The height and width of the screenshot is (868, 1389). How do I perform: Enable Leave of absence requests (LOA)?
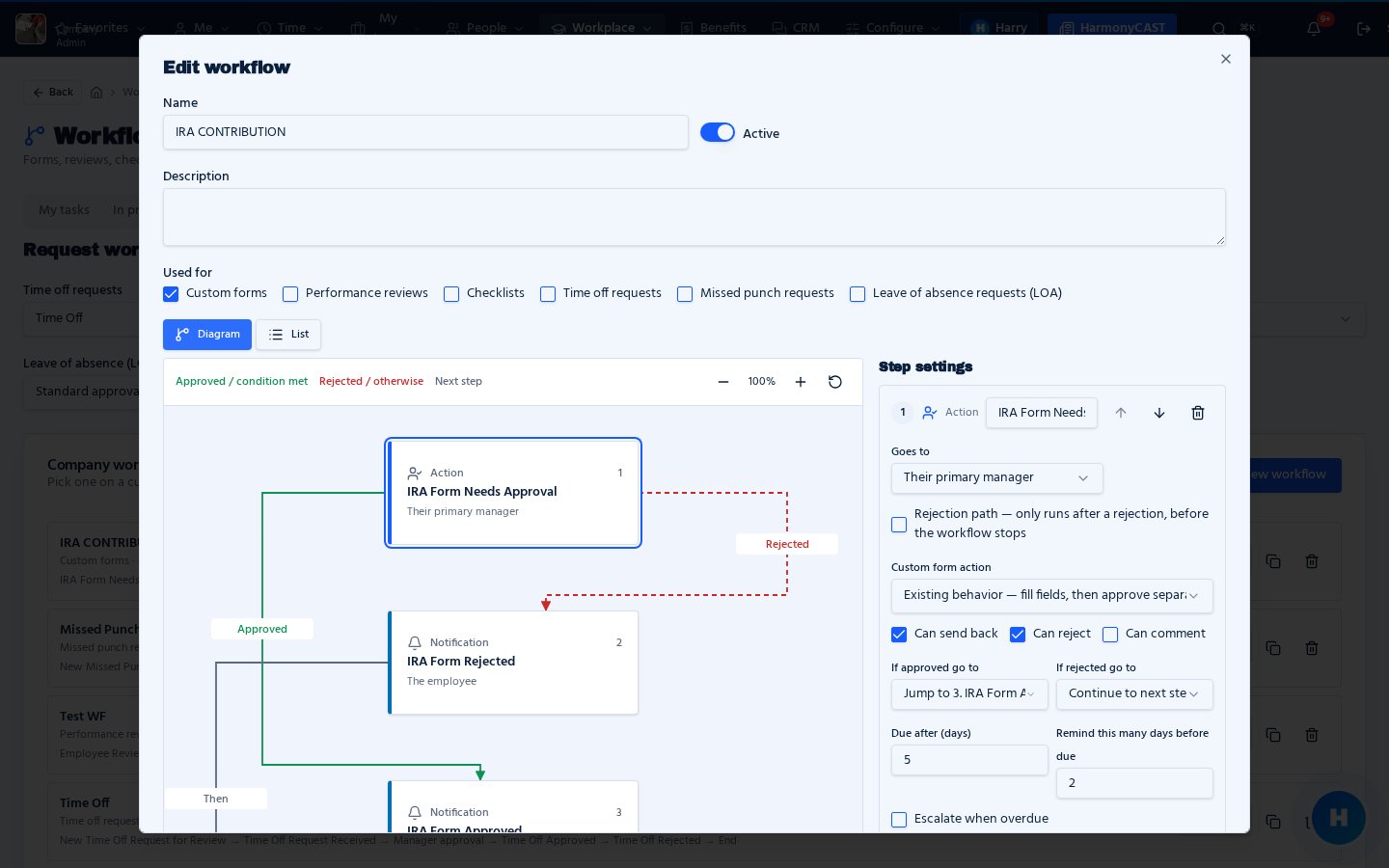(x=858, y=294)
